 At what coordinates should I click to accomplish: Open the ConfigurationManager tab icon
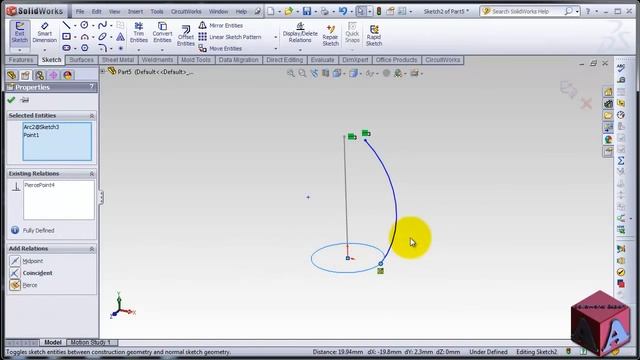[39, 75]
